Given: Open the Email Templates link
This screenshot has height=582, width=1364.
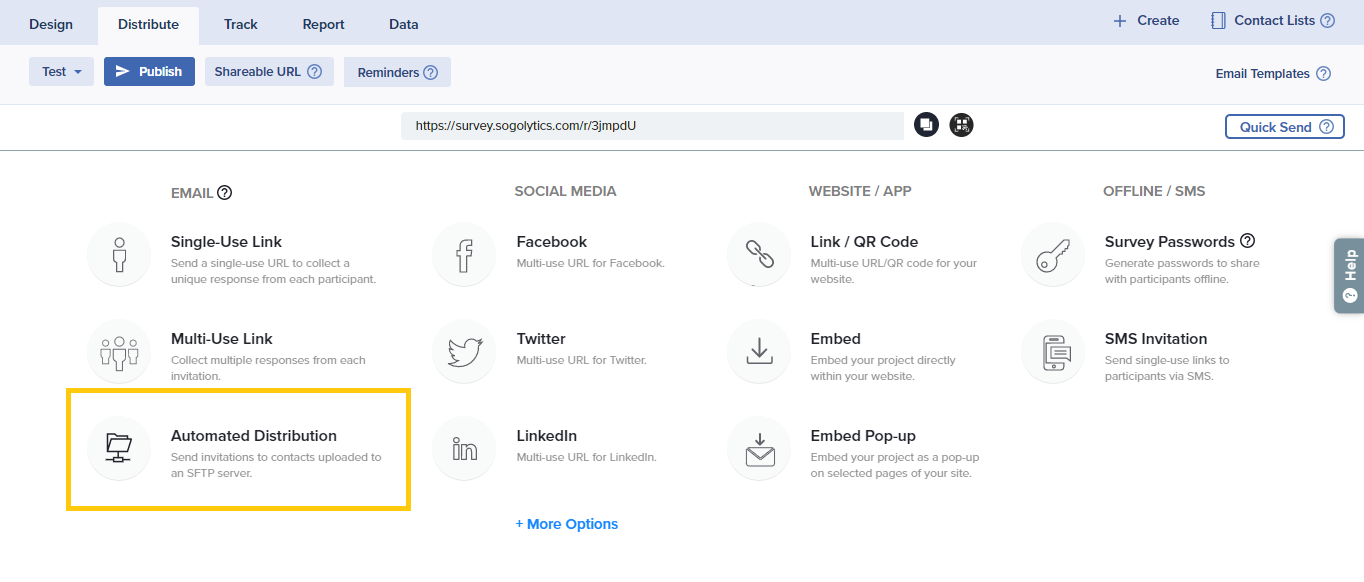Looking at the screenshot, I should coord(1262,73).
